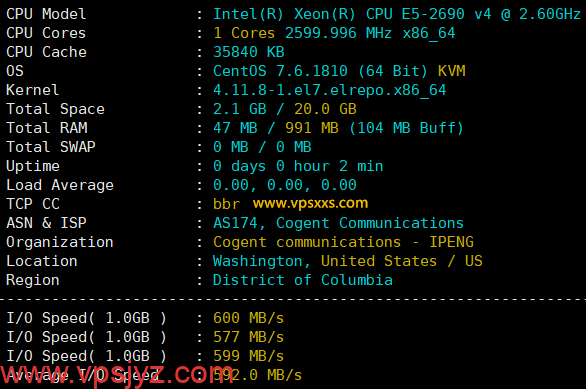Click the 'KVM' virtualization text
The image size is (586, 389).
451,71
